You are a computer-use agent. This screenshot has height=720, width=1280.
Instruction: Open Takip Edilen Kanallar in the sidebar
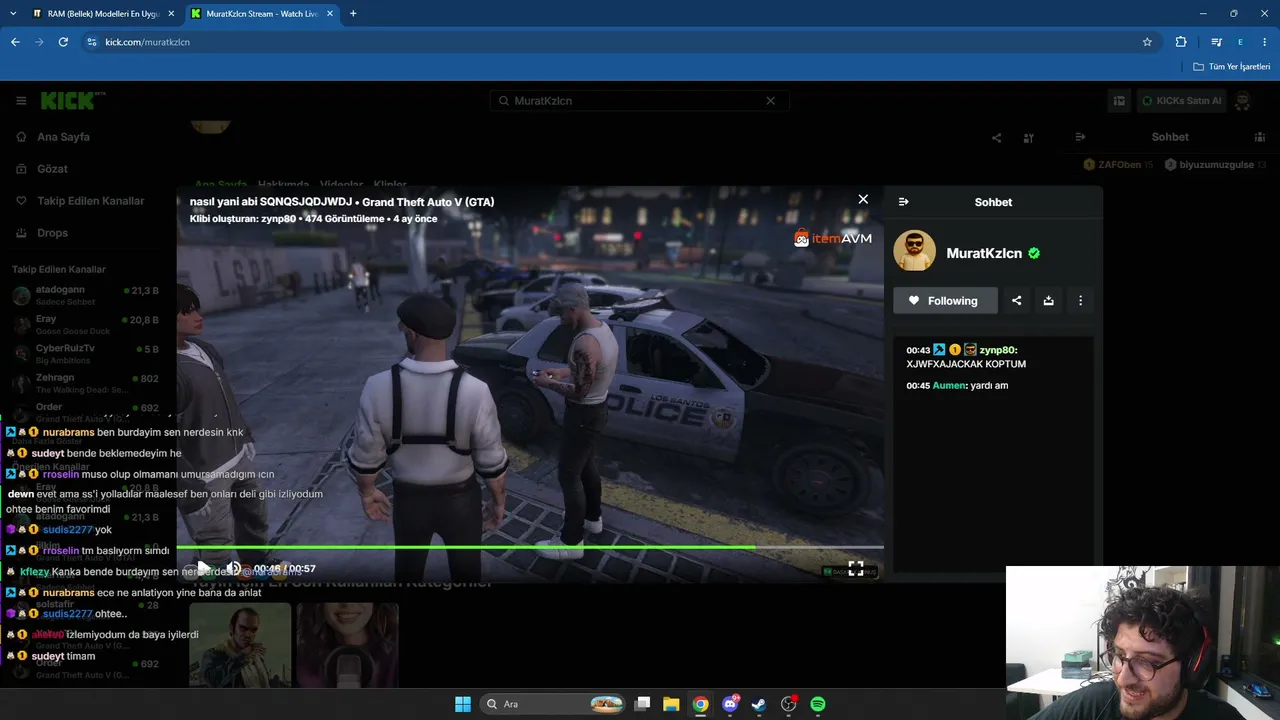(90, 201)
